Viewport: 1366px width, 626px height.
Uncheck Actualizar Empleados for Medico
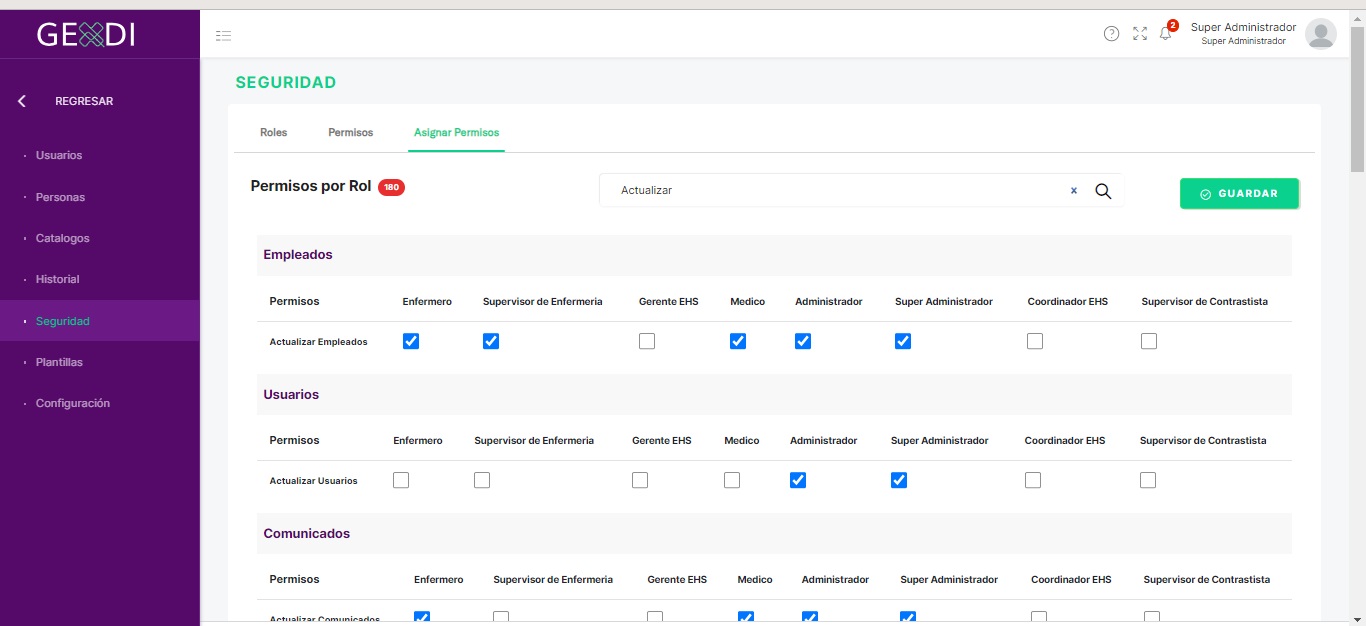pyautogui.click(x=738, y=341)
